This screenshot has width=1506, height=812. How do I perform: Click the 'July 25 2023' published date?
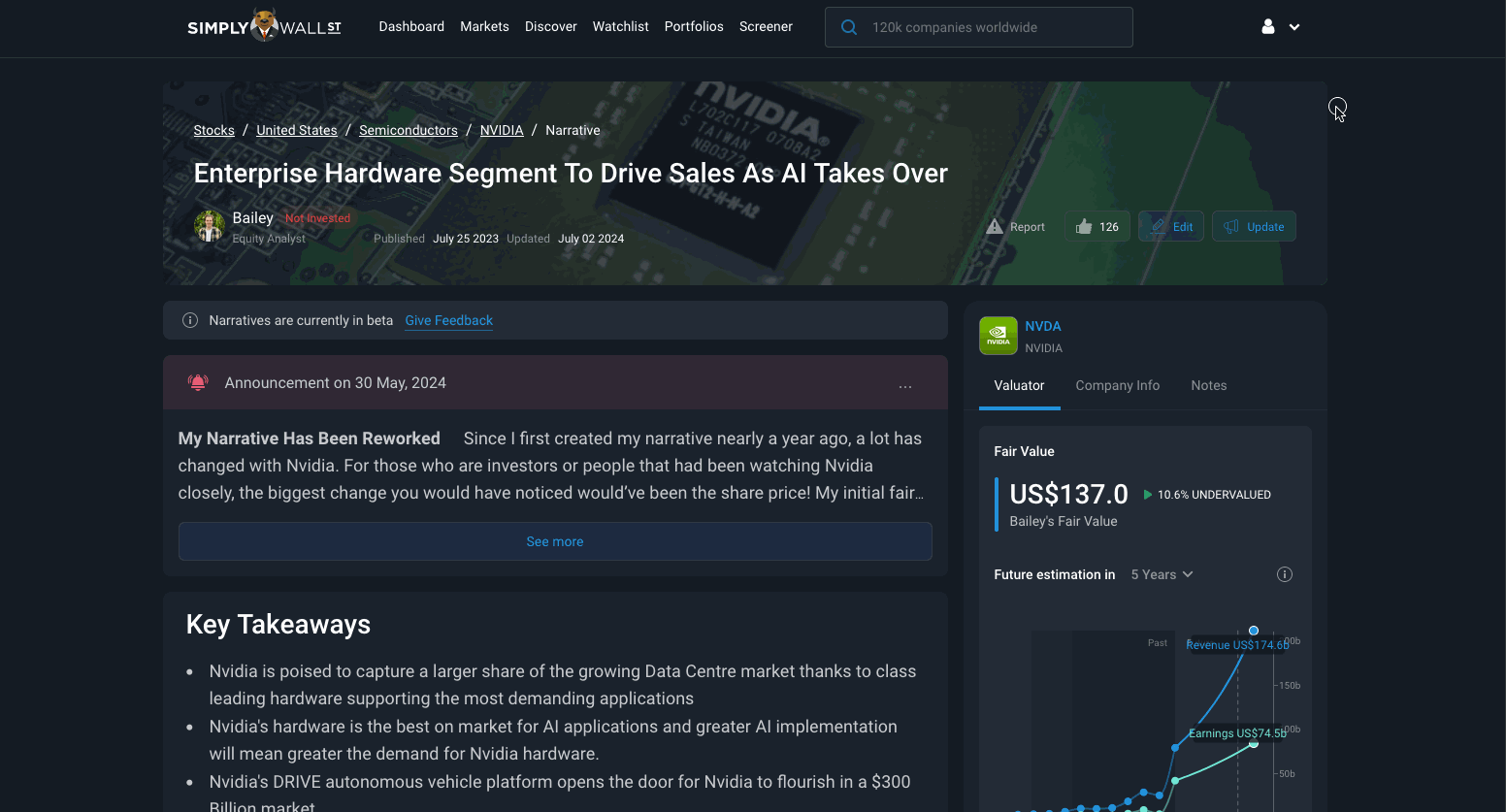coord(466,239)
